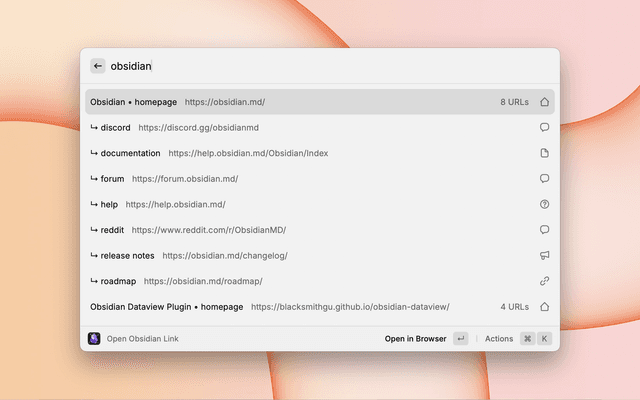Click the link icon on roadmap row
The height and width of the screenshot is (400, 640).
click(x=545, y=281)
